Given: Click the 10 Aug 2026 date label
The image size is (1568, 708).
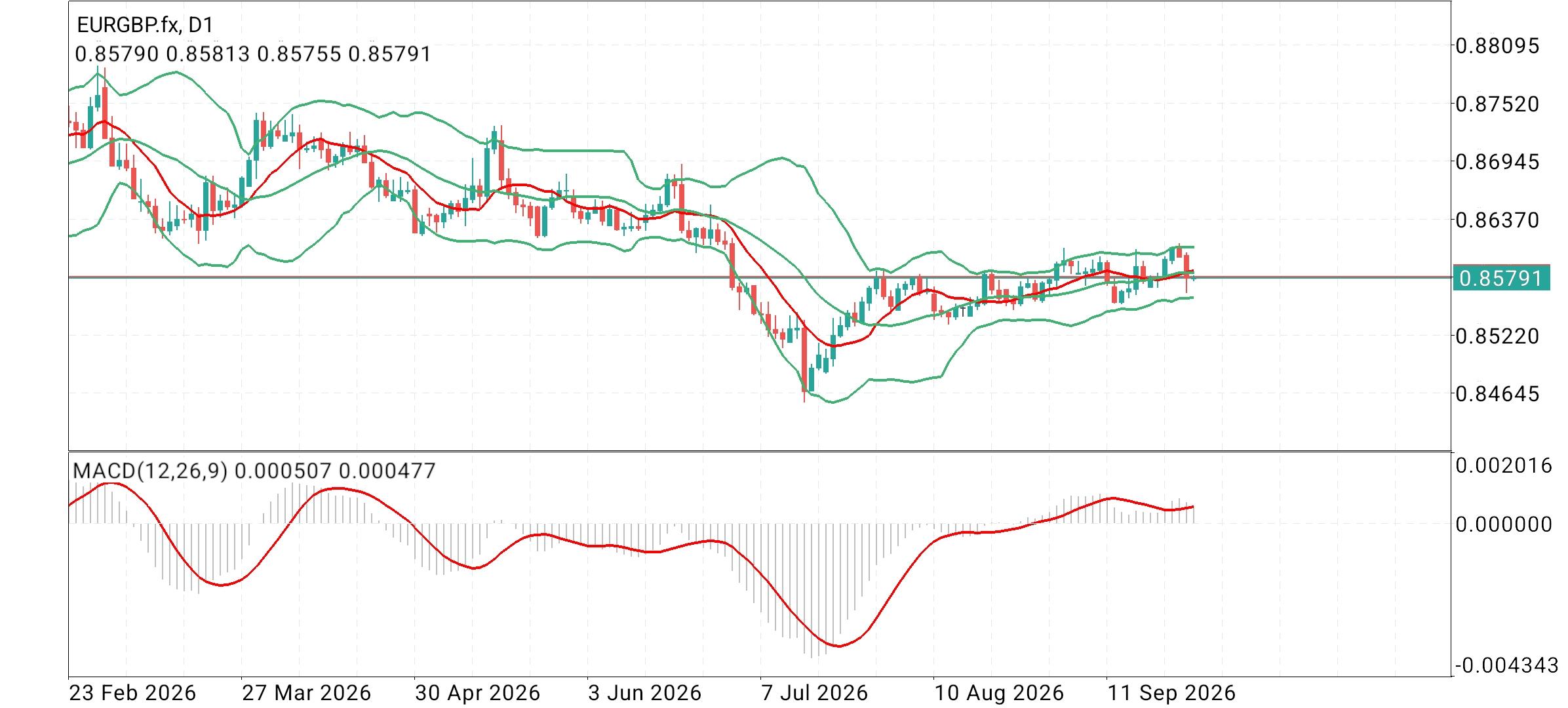Looking at the screenshot, I should (x=999, y=693).
